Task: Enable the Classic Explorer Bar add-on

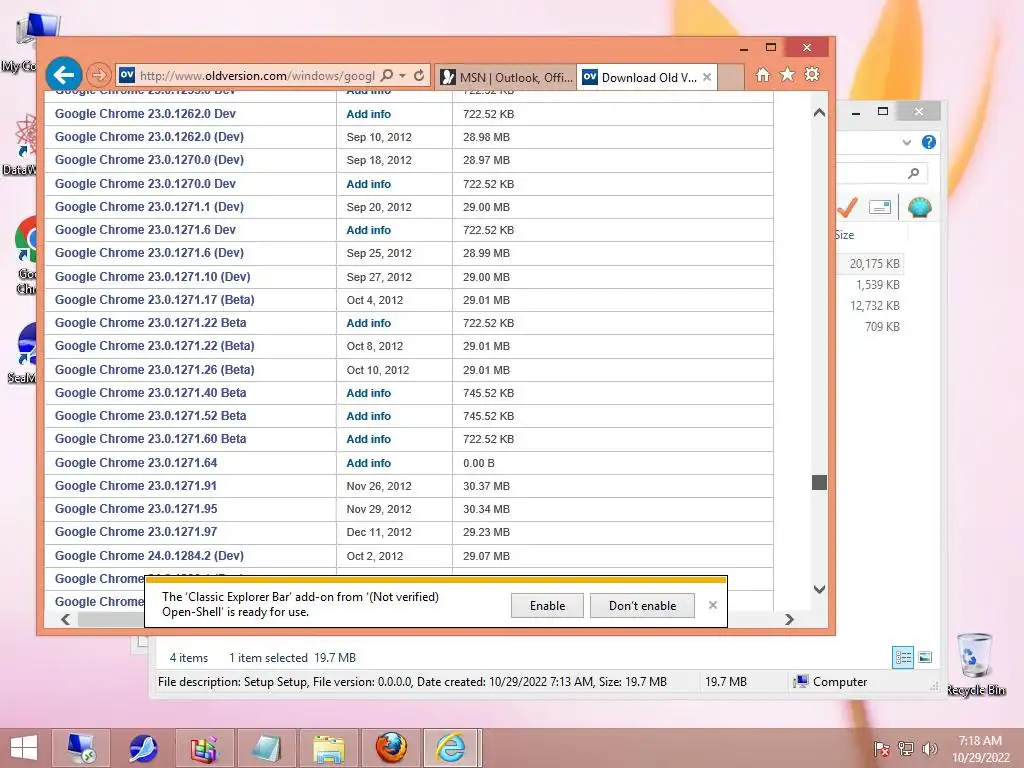Action: tap(547, 605)
